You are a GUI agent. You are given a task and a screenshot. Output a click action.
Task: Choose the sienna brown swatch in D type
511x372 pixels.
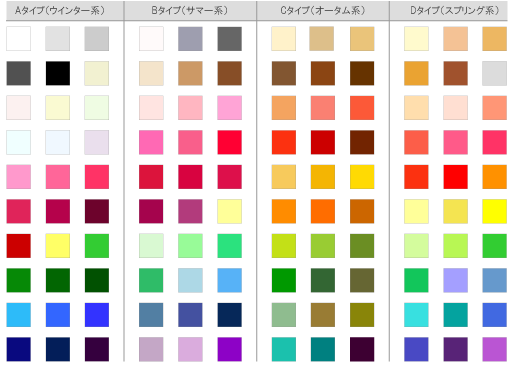coord(456,73)
